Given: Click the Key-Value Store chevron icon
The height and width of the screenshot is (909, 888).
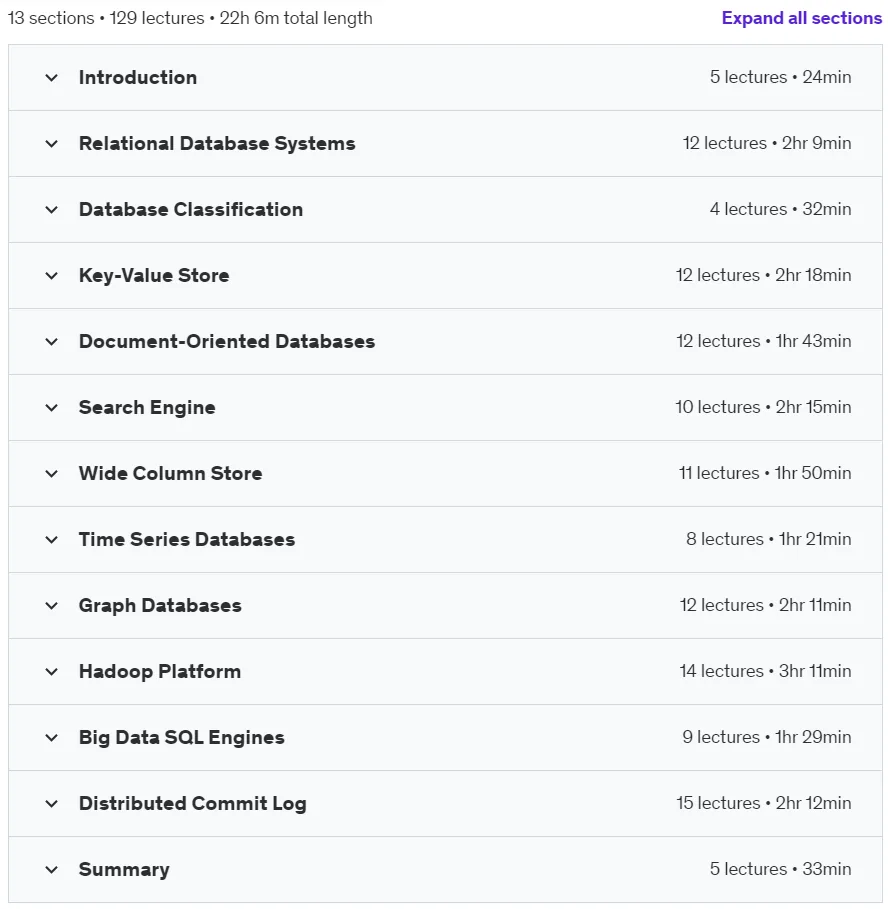Looking at the screenshot, I should (x=52, y=276).
